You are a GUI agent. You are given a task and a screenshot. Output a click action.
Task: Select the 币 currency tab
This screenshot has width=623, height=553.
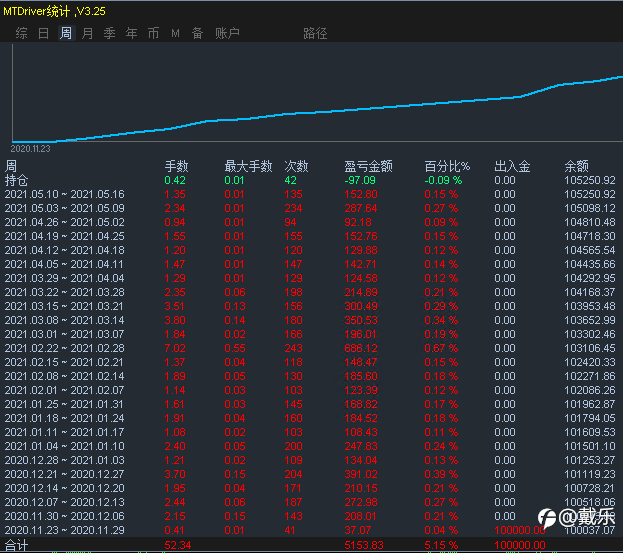tap(153, 33)
